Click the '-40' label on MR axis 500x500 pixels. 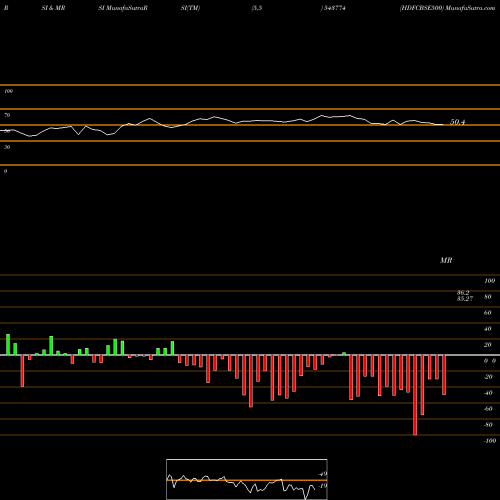click(488, 393)
